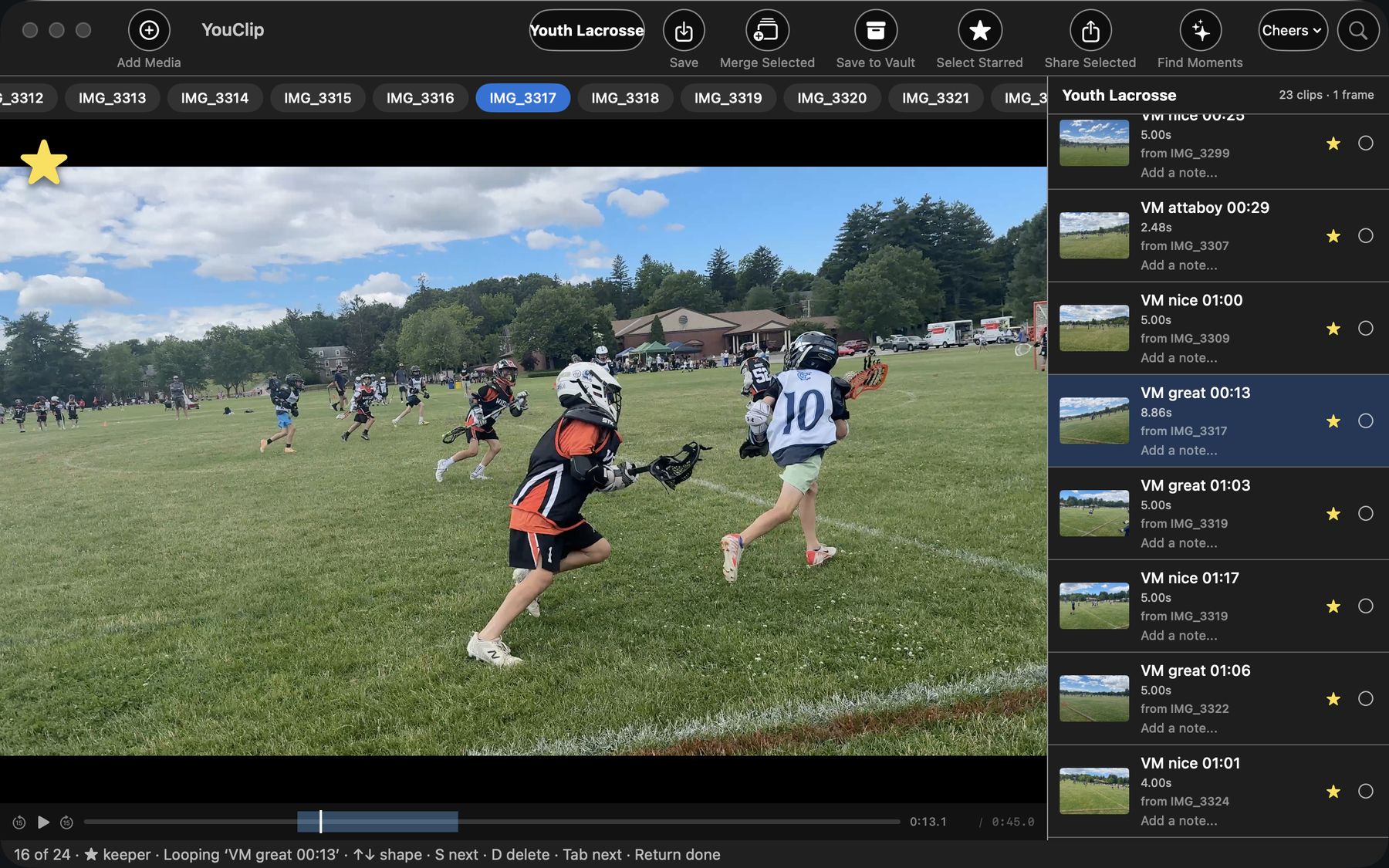
Task: Click the Select Starred star icon
Action: click(980, 30)
